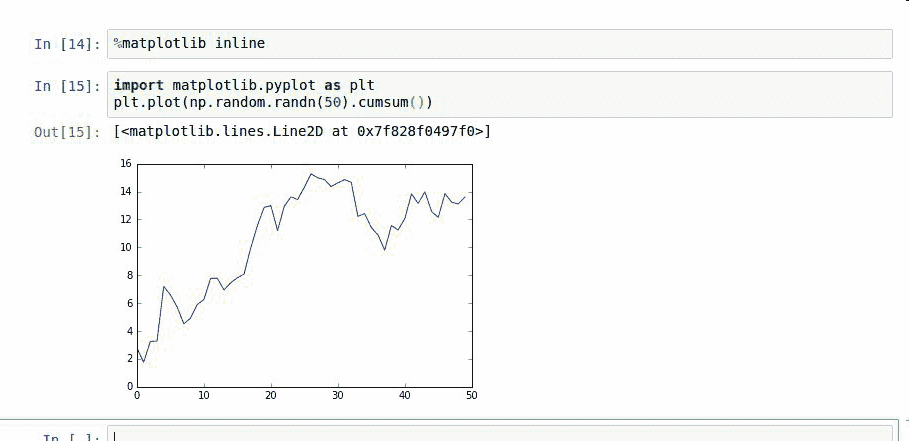Click the "%matplotlib inline" code cell

point(500,44)
